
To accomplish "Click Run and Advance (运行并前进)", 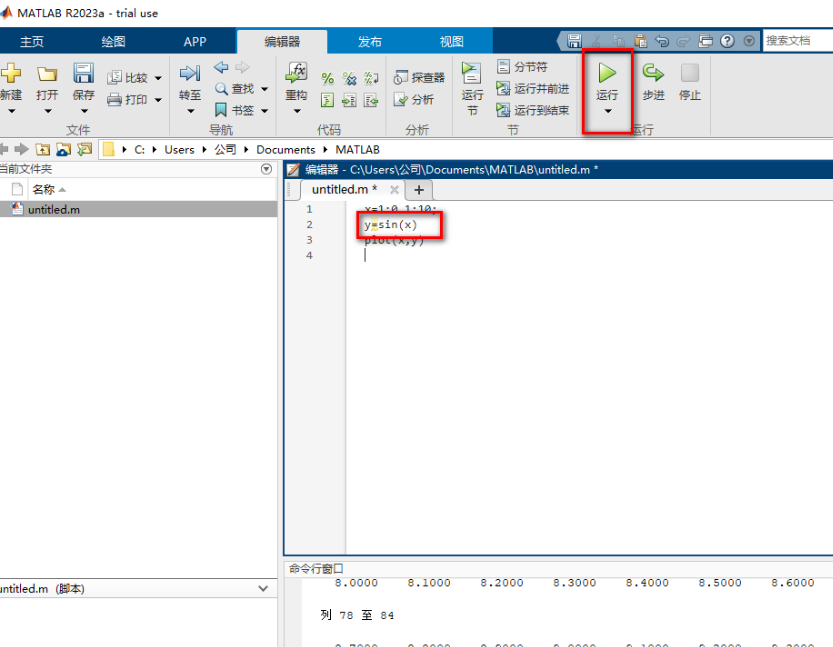I will pyautogui.click(x=532, y=88).
